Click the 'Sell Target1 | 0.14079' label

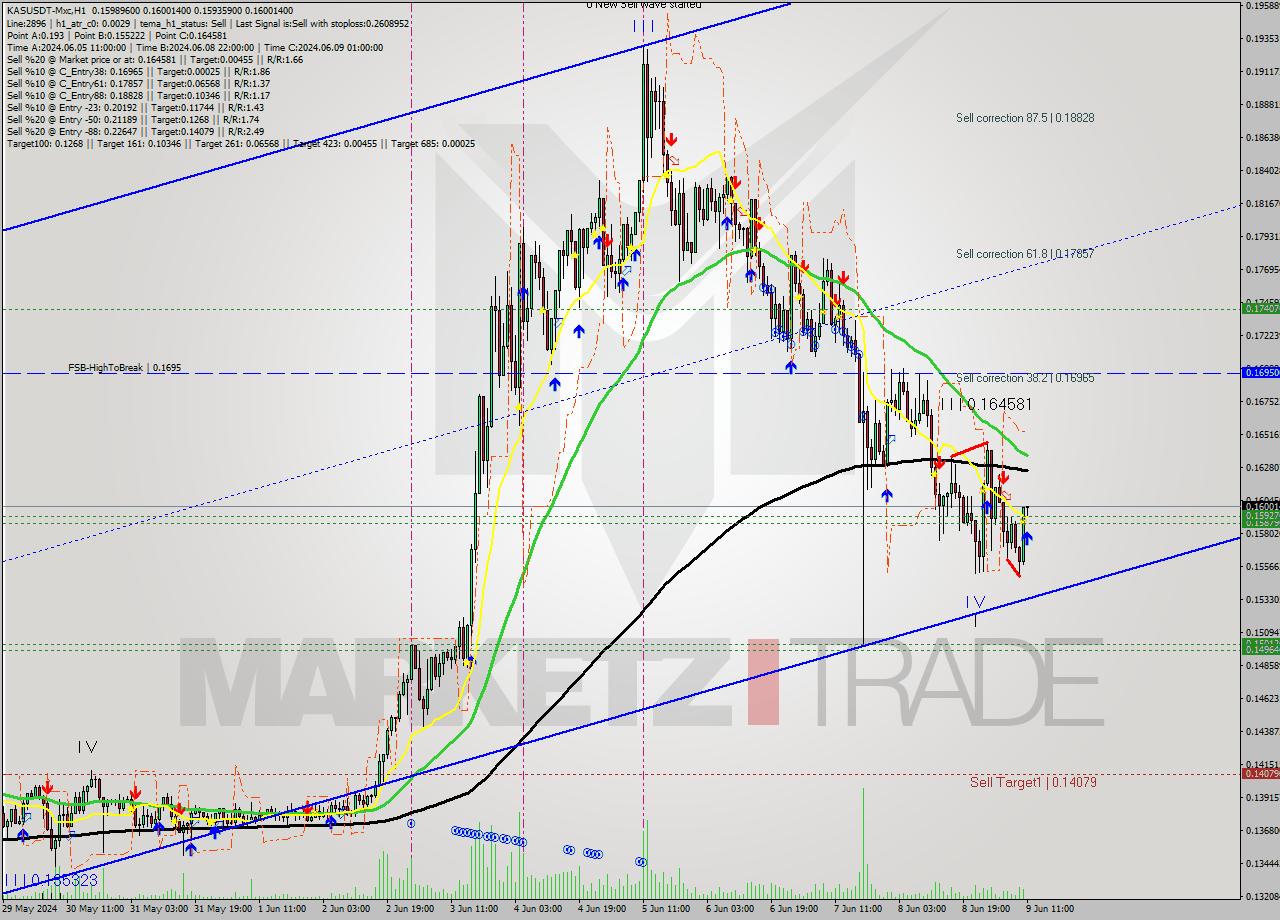click(x=1033, y=782)
